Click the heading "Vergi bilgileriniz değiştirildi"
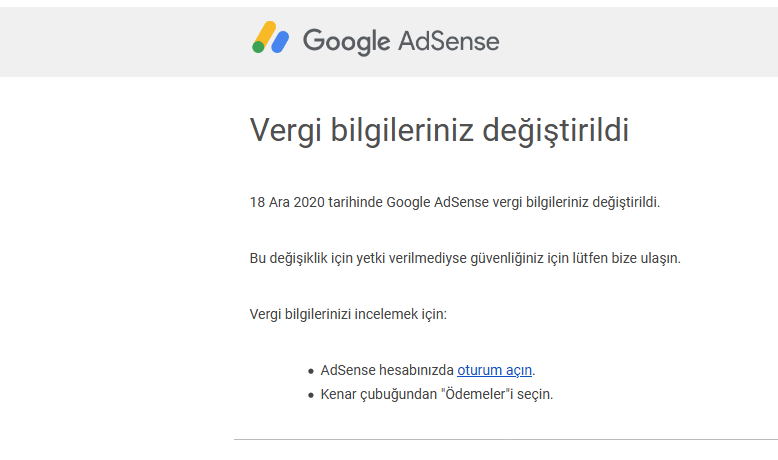 tap(439, 131)
